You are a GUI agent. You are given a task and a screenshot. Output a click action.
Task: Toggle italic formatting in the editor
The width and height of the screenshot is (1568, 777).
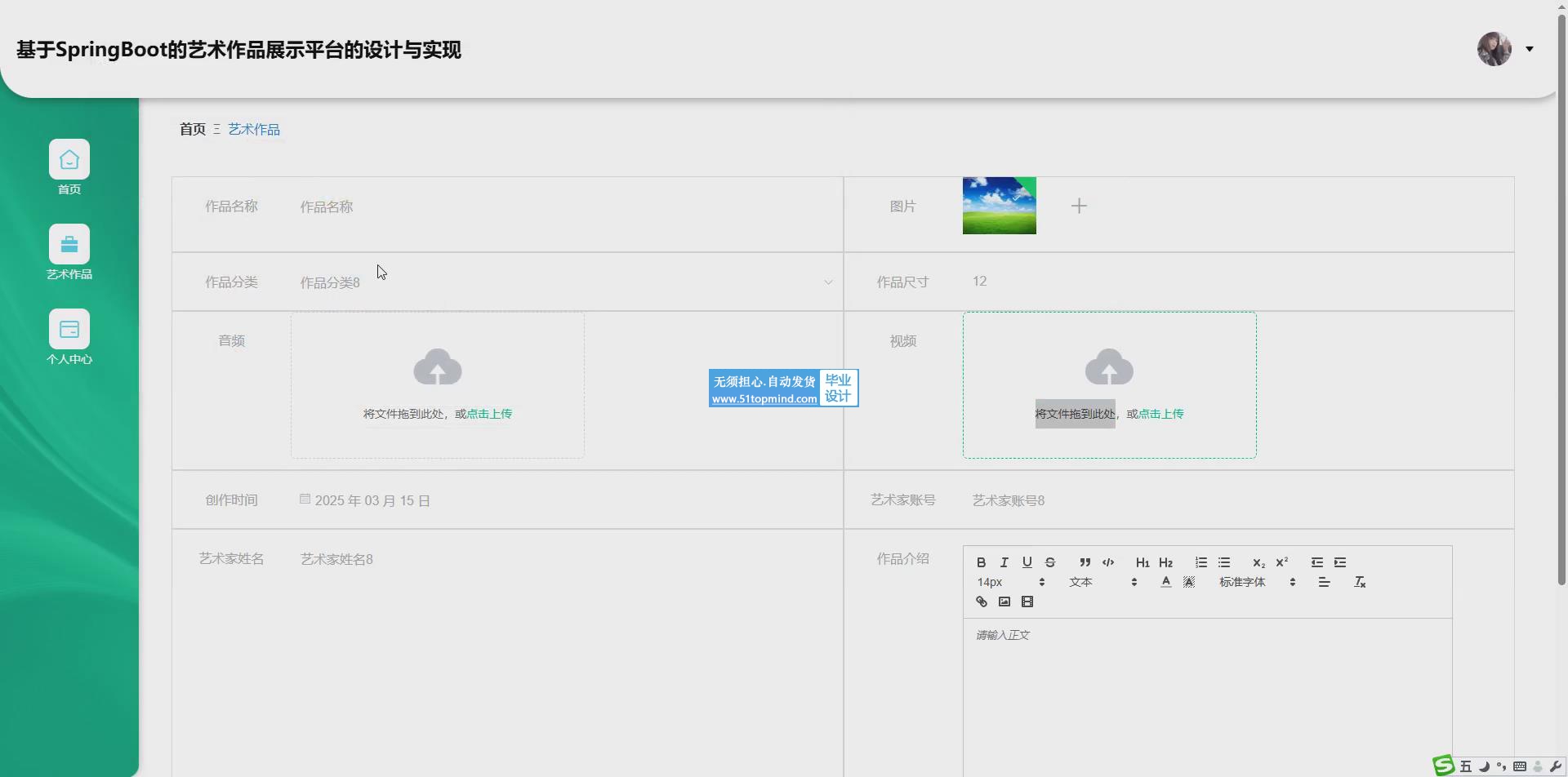[1004, 562]
